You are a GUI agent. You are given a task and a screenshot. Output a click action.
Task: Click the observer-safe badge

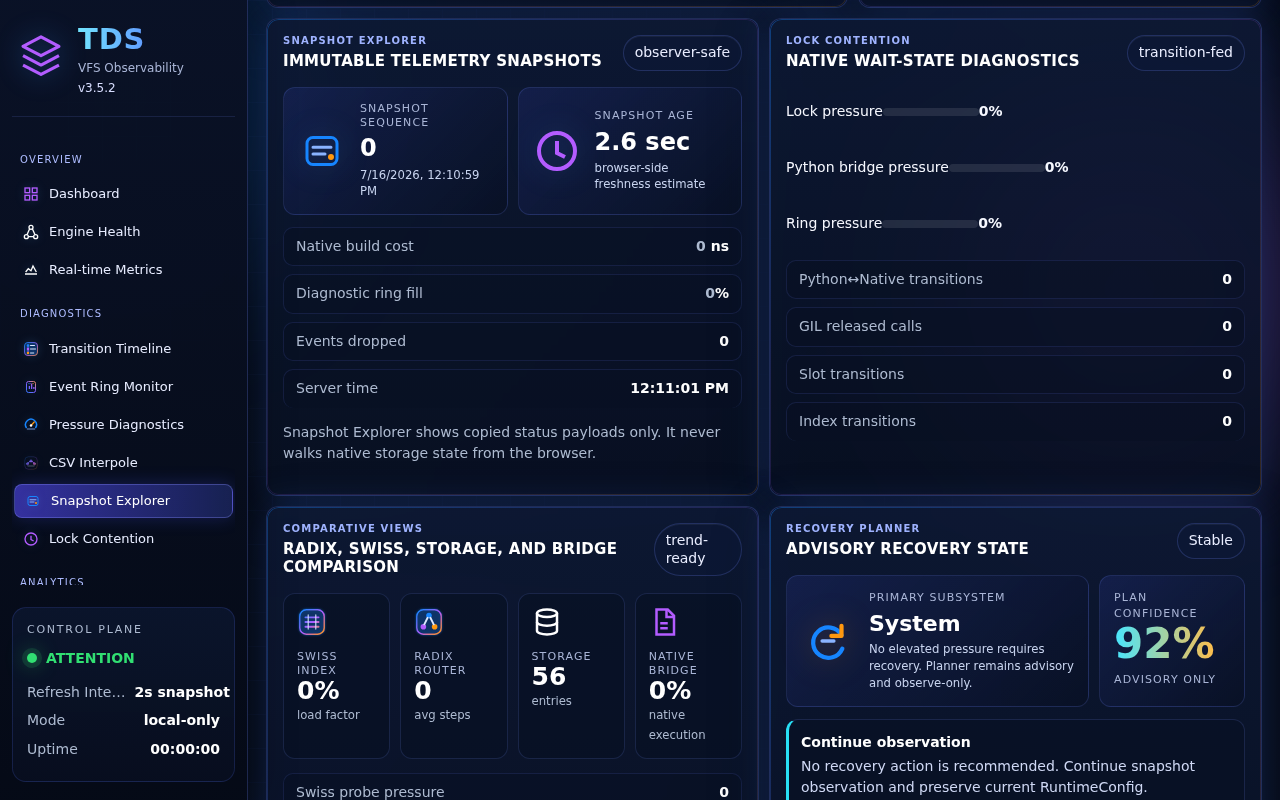click(x=682, y=53)
